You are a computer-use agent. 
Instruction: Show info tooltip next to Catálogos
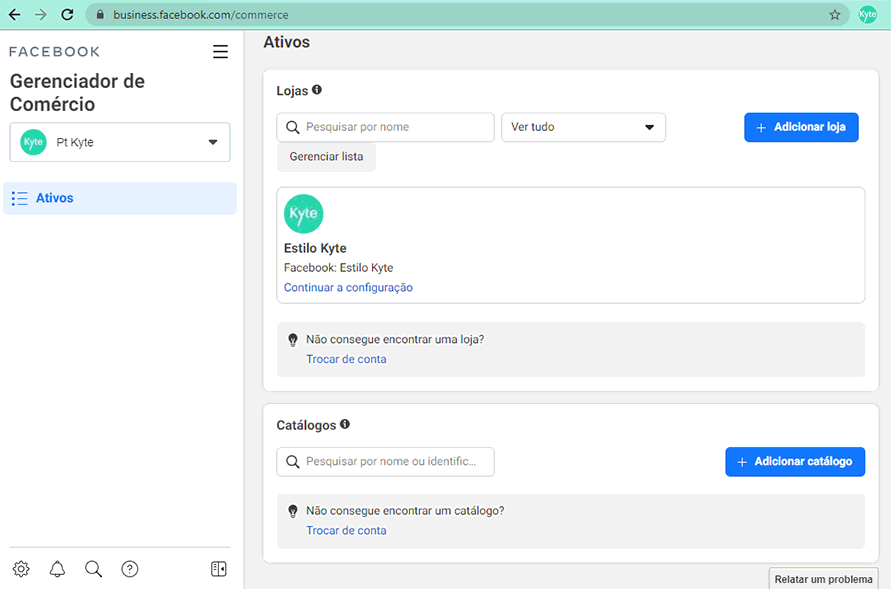click(x=345, y=424)
